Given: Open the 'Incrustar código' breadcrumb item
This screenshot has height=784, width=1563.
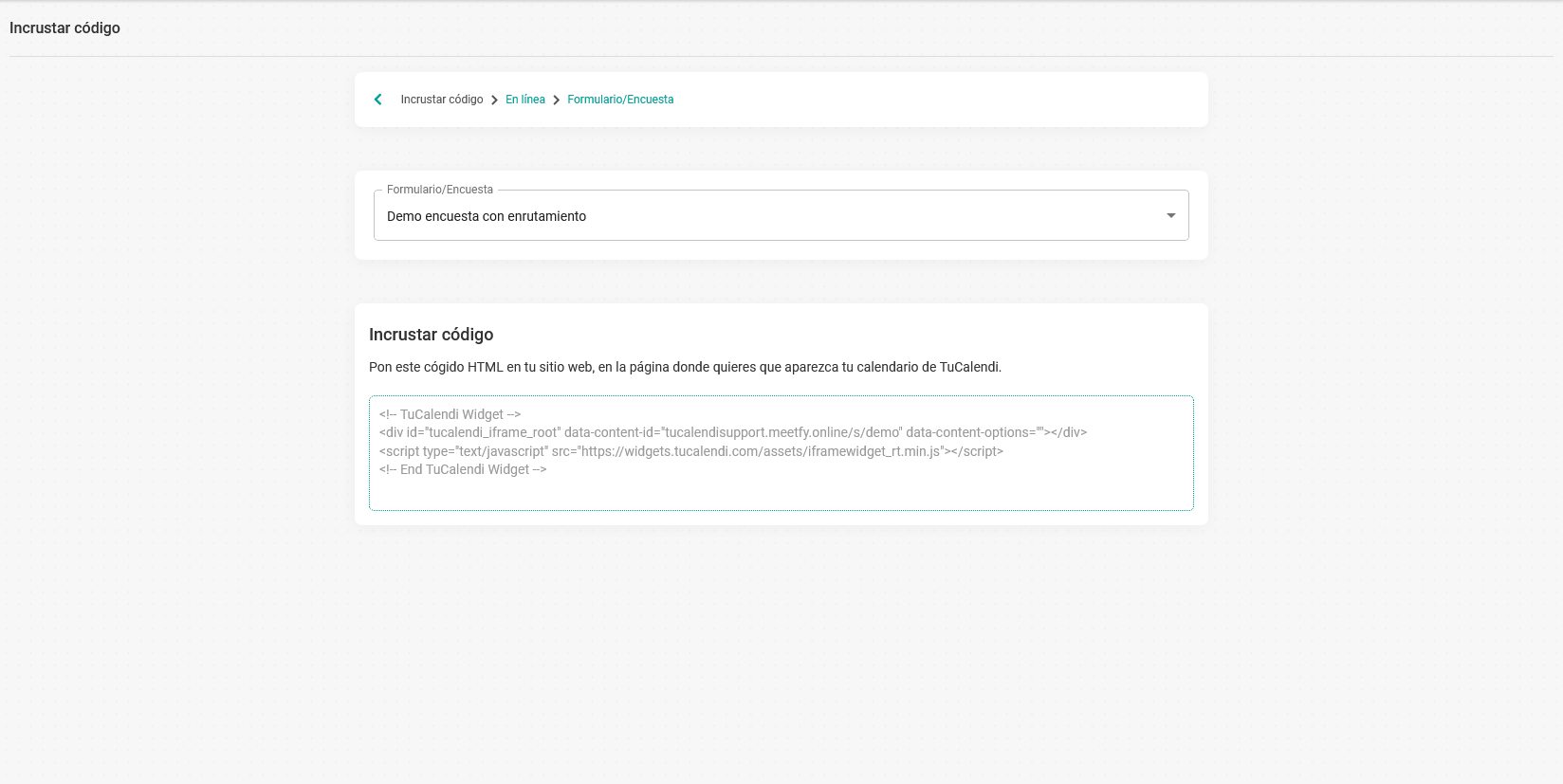Looking at the screenshot, I should [x=442, y=100].
